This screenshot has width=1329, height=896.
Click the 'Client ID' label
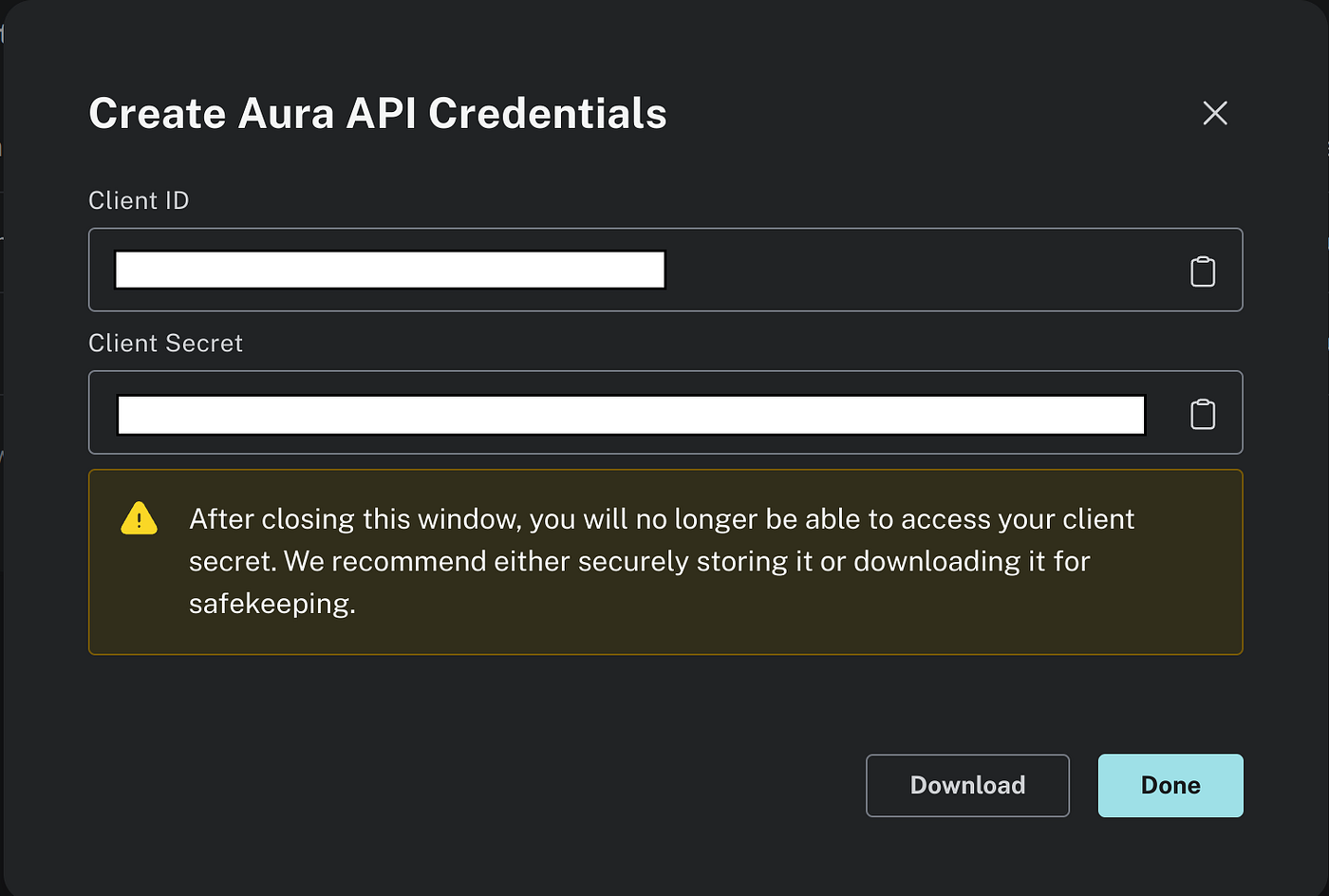139,200
